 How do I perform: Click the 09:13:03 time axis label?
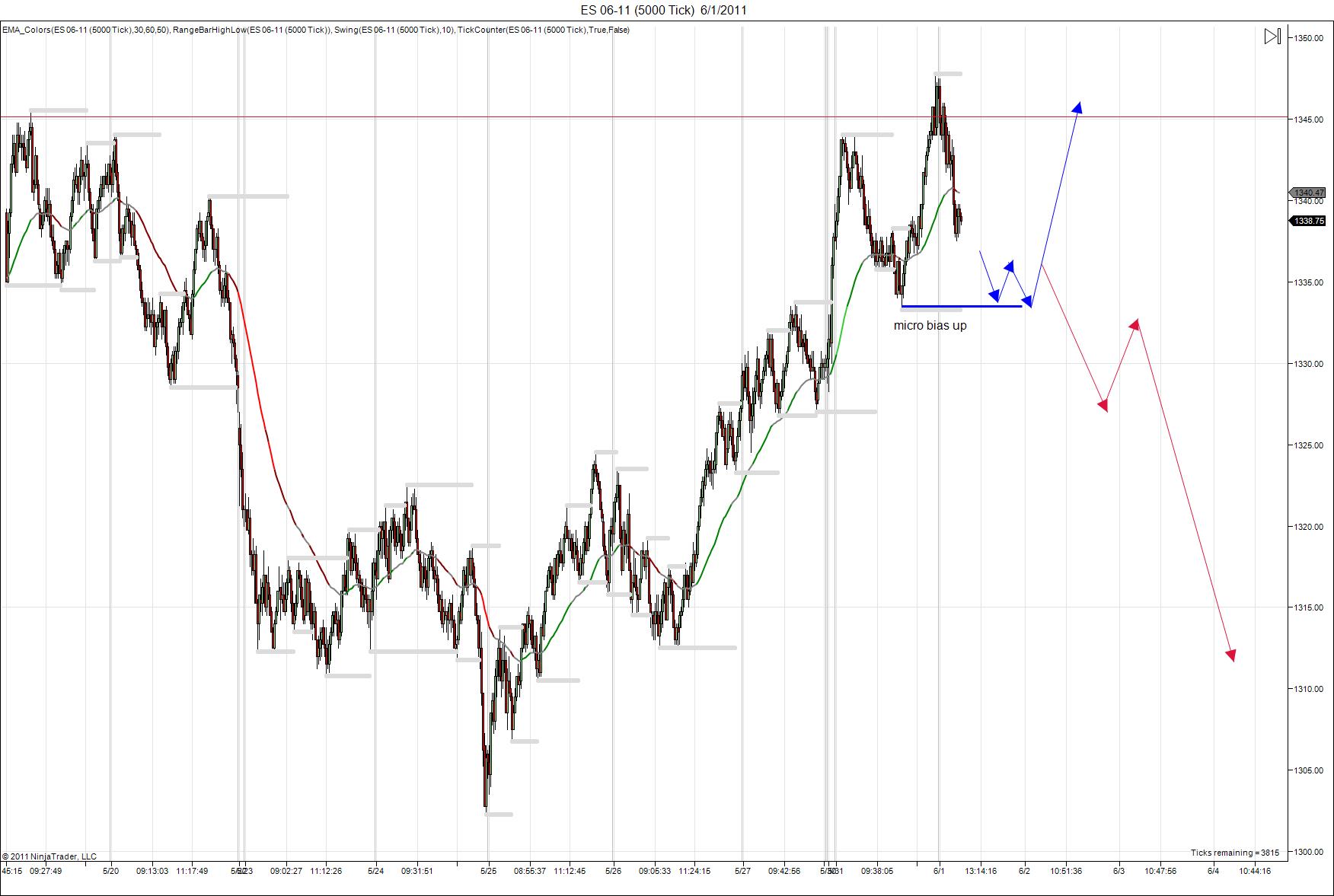pyautogui.click(x=152, y=871)
